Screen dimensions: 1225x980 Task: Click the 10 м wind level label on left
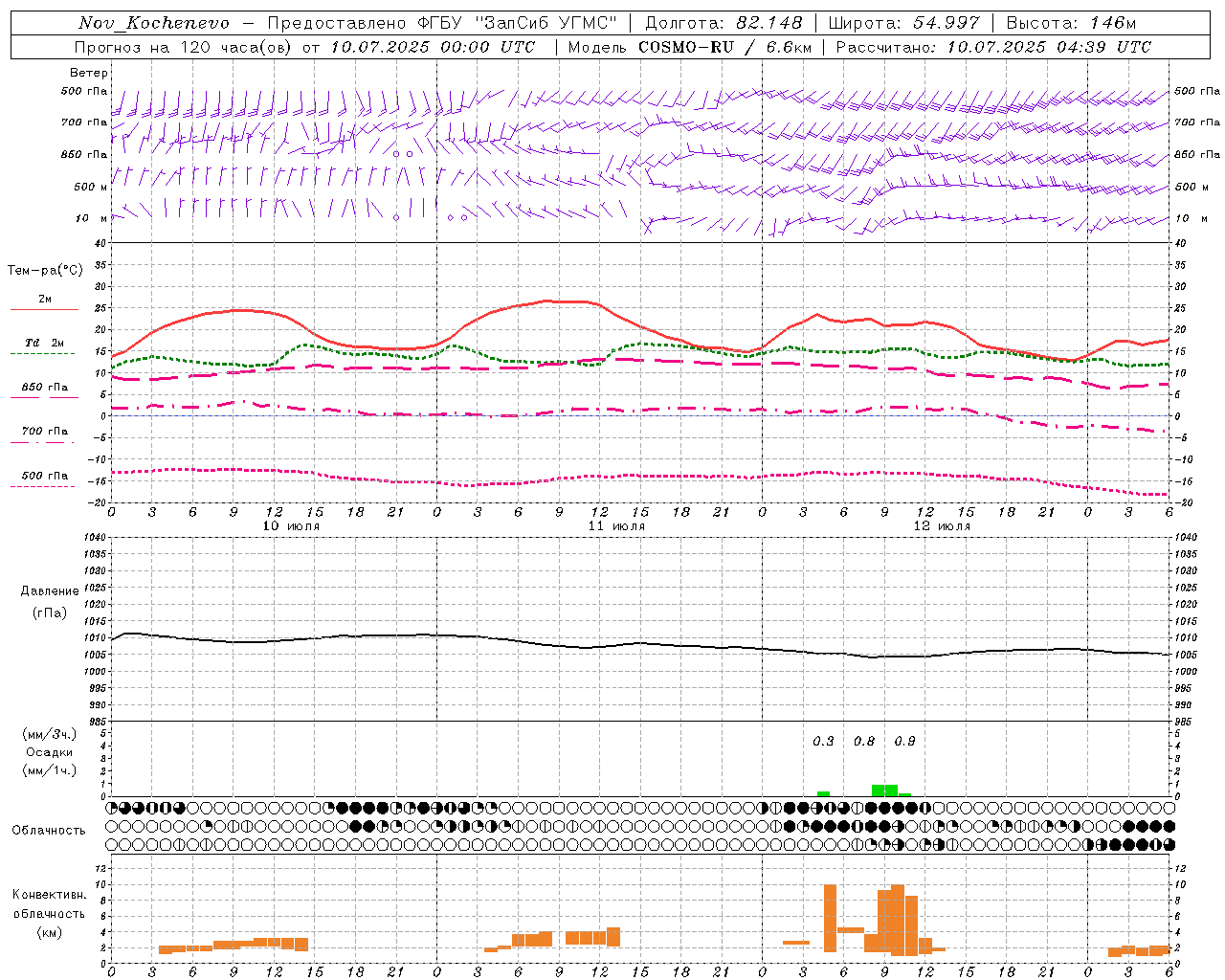click(x=92, y=219)
